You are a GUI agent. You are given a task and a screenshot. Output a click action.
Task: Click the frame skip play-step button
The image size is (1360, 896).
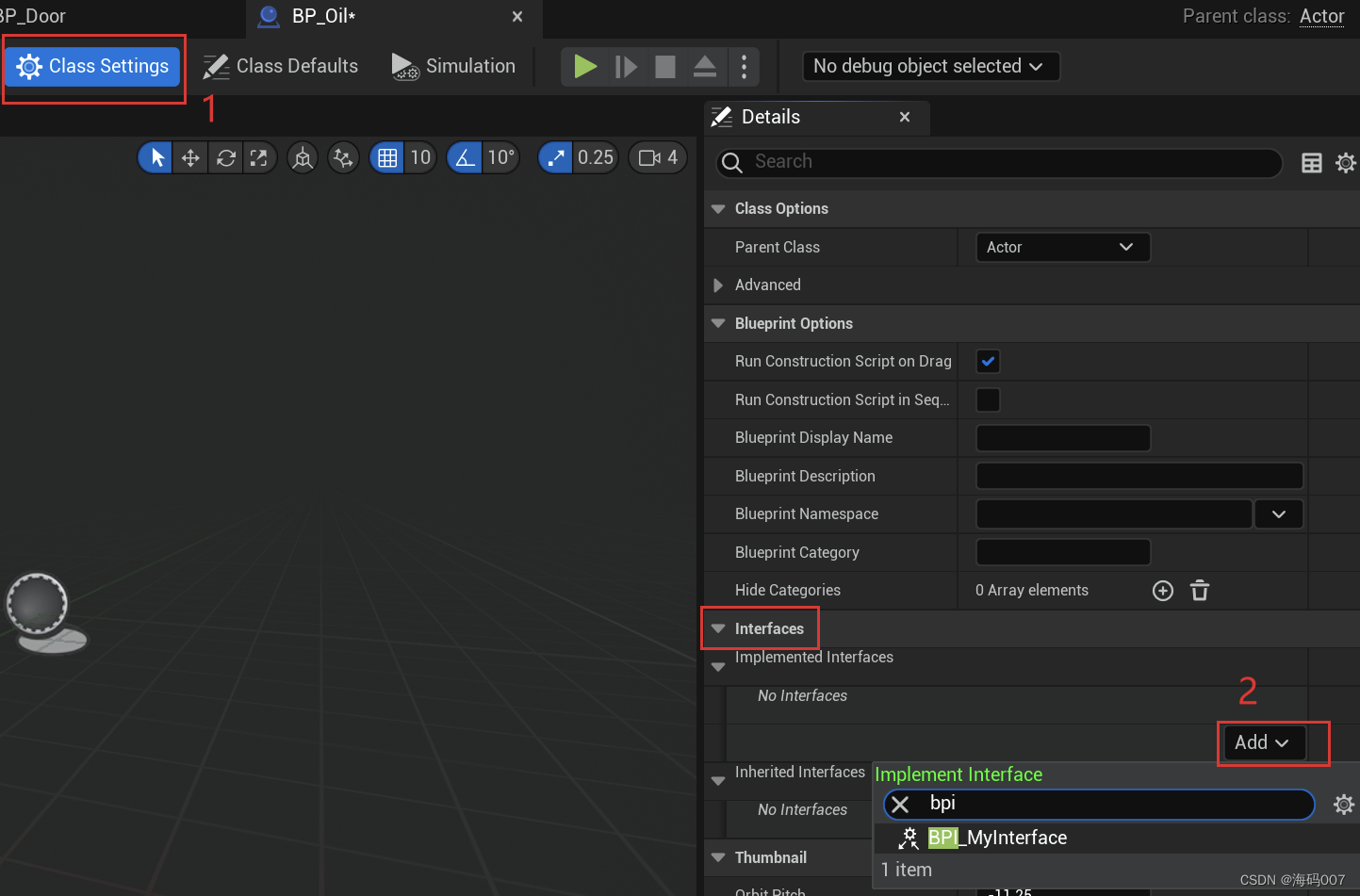click(626, 66)
